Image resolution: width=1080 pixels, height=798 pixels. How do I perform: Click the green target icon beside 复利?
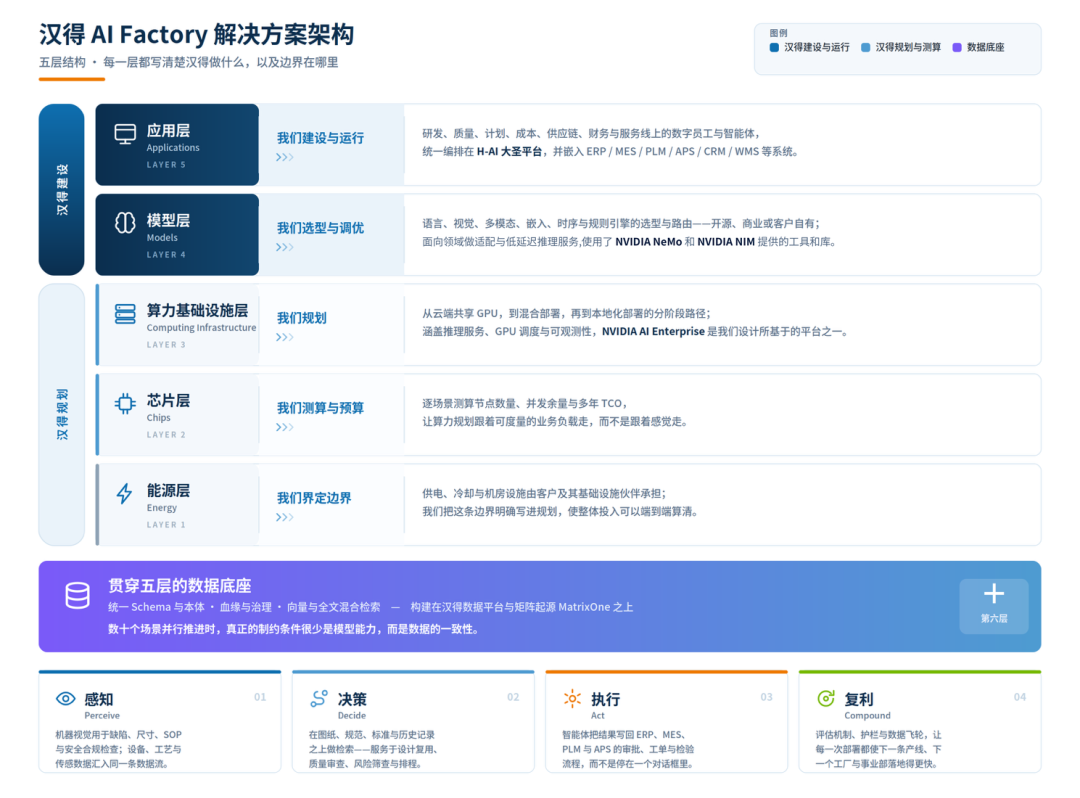[x=825, y=699]
